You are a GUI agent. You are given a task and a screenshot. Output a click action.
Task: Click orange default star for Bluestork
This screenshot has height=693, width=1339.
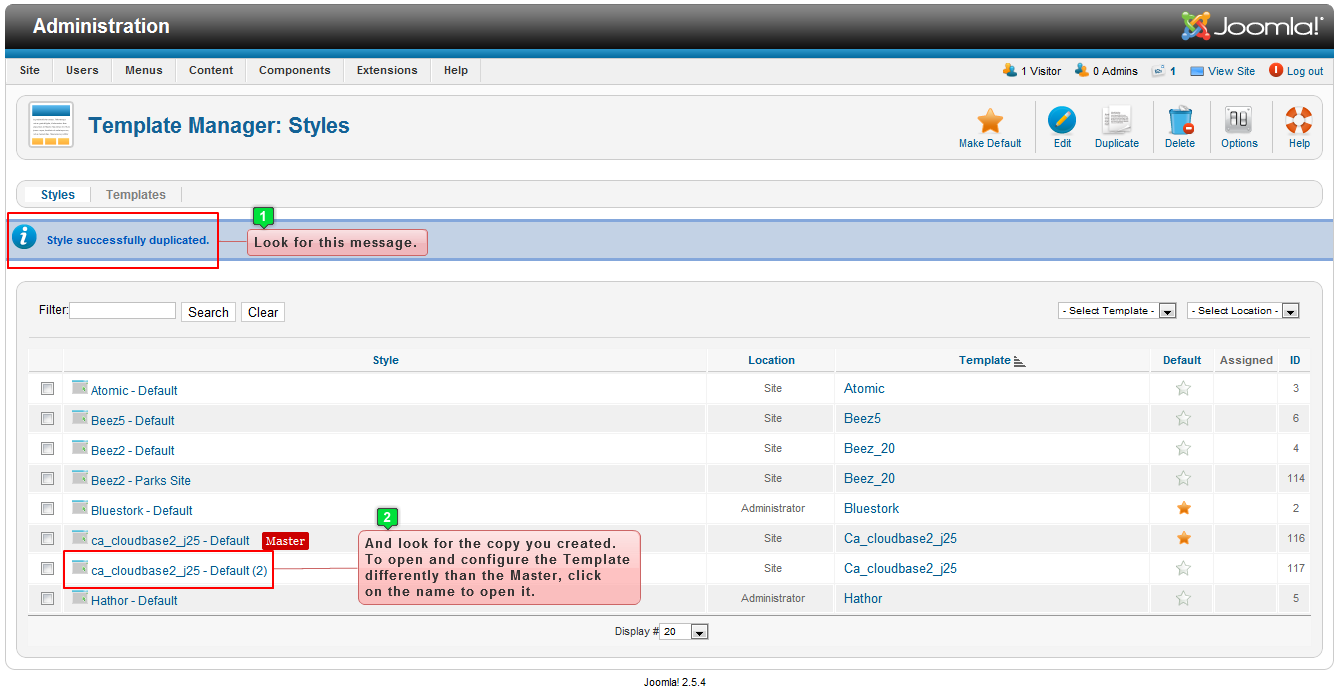[x=1184, y=508]
